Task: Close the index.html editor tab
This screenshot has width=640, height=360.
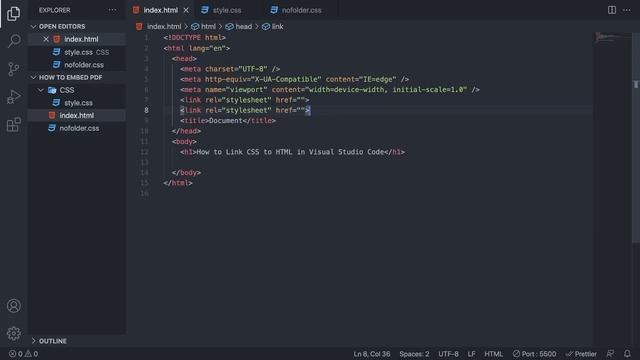Action: [186, 10]
